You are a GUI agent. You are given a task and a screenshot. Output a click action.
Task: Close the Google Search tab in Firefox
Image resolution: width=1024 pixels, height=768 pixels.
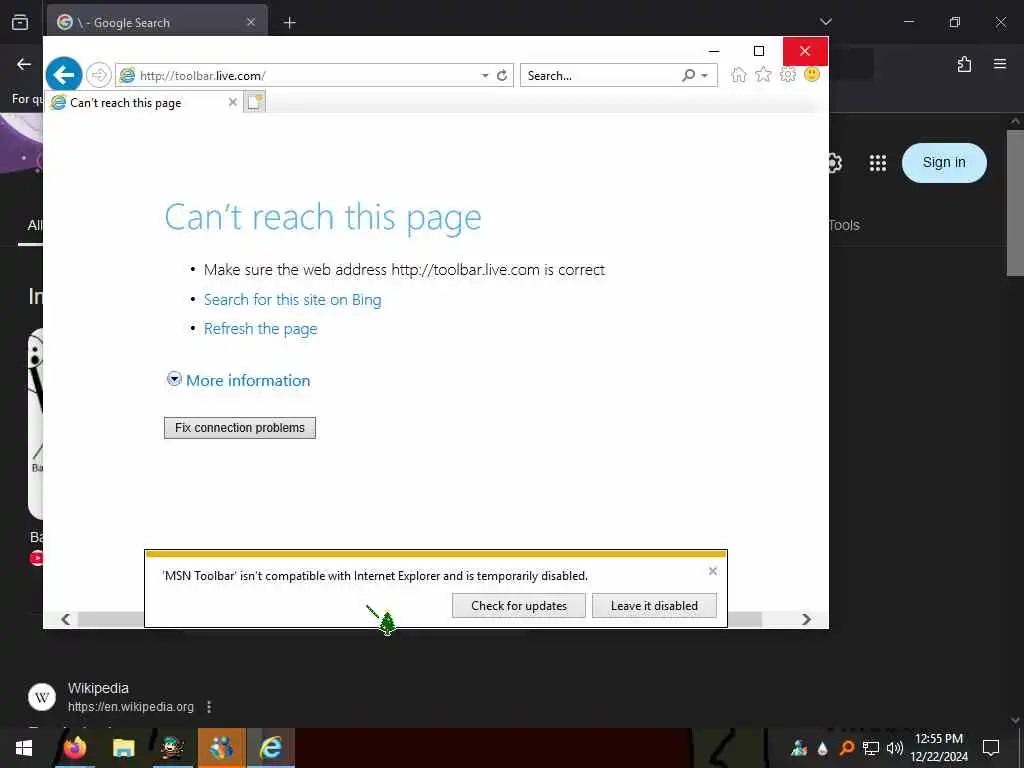(251, 22)
